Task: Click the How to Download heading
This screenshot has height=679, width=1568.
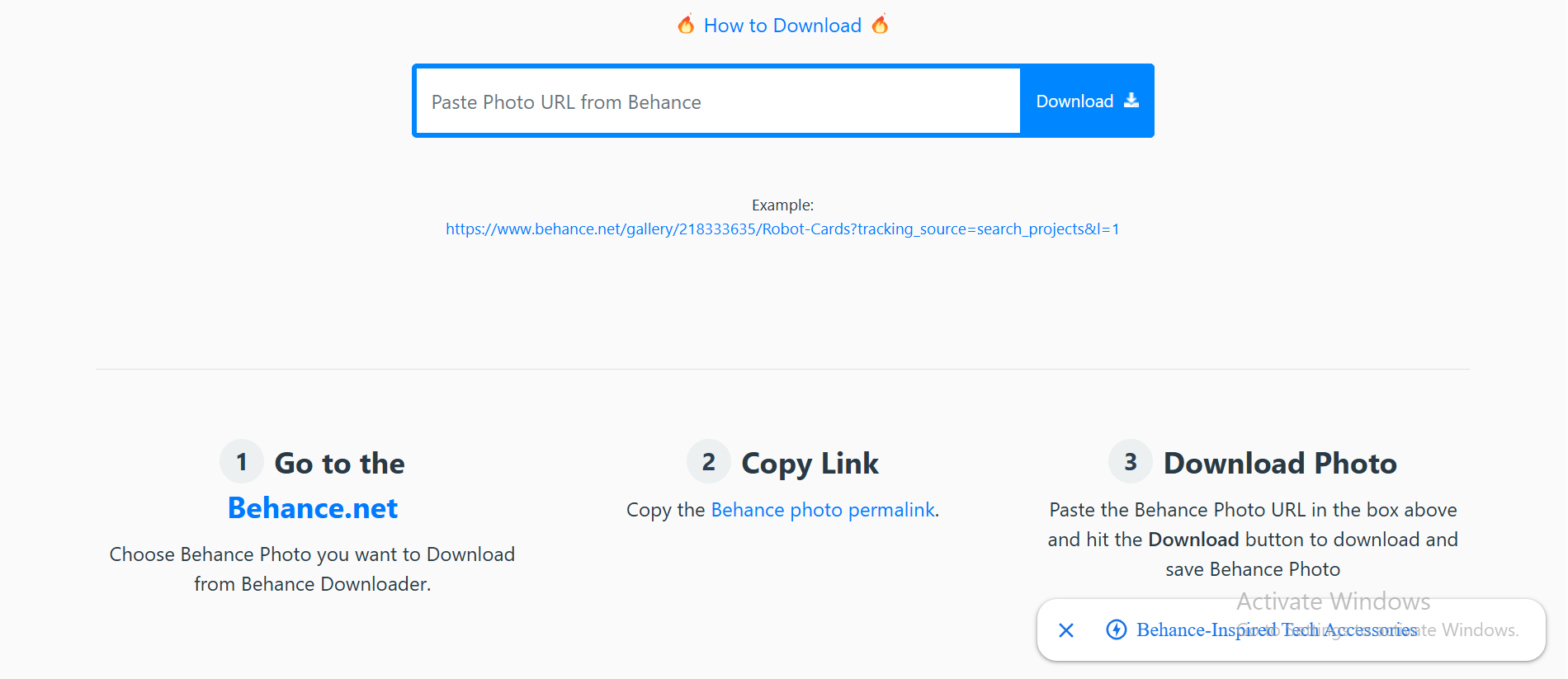Action: pos(782,25)
